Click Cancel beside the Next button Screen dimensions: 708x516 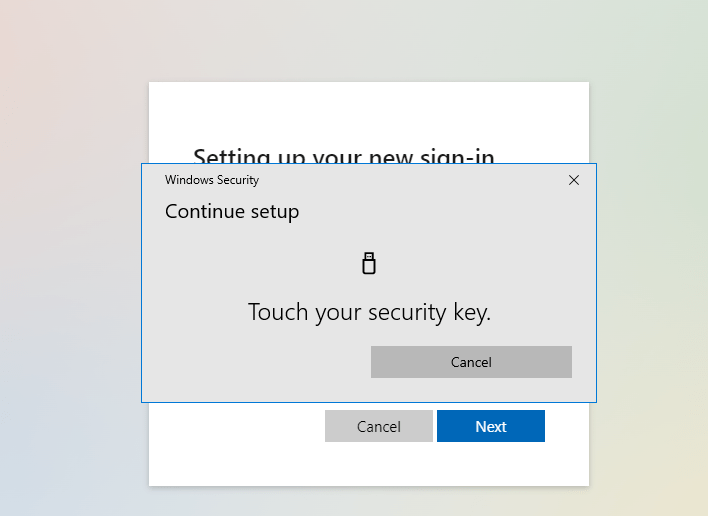click(378, 426)
